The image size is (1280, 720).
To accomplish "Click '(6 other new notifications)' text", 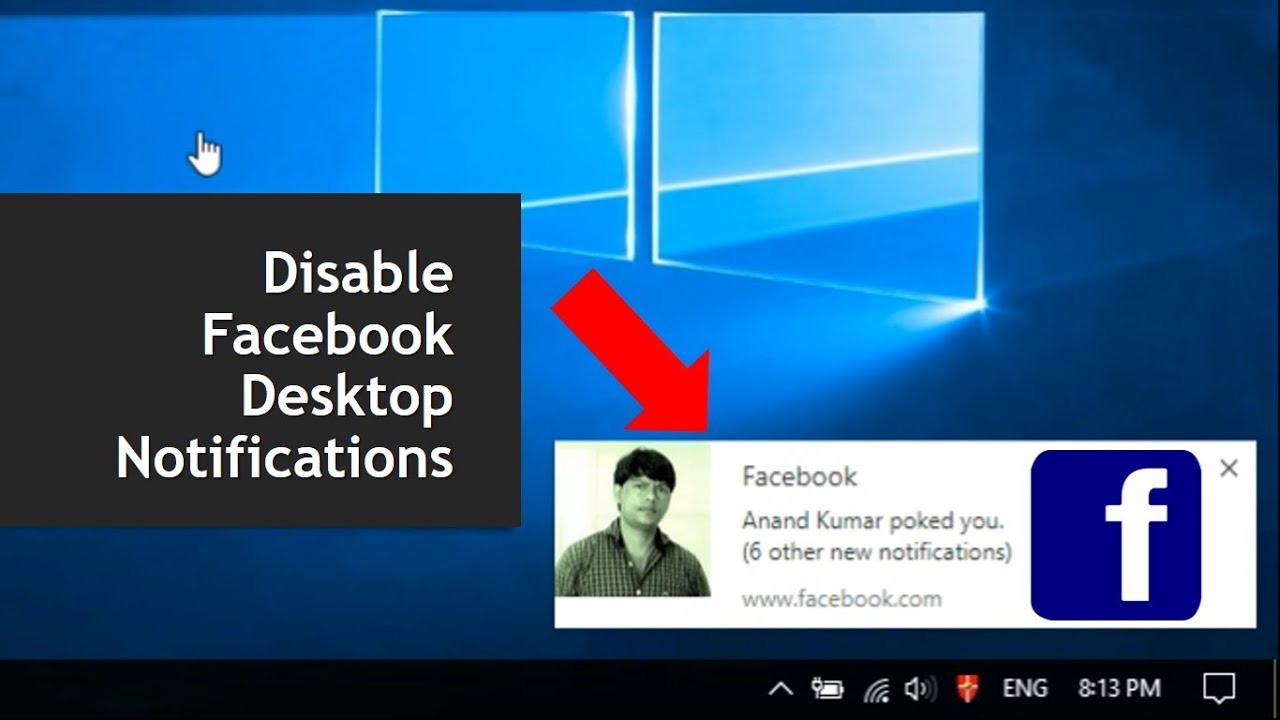I will coord(877,552).
